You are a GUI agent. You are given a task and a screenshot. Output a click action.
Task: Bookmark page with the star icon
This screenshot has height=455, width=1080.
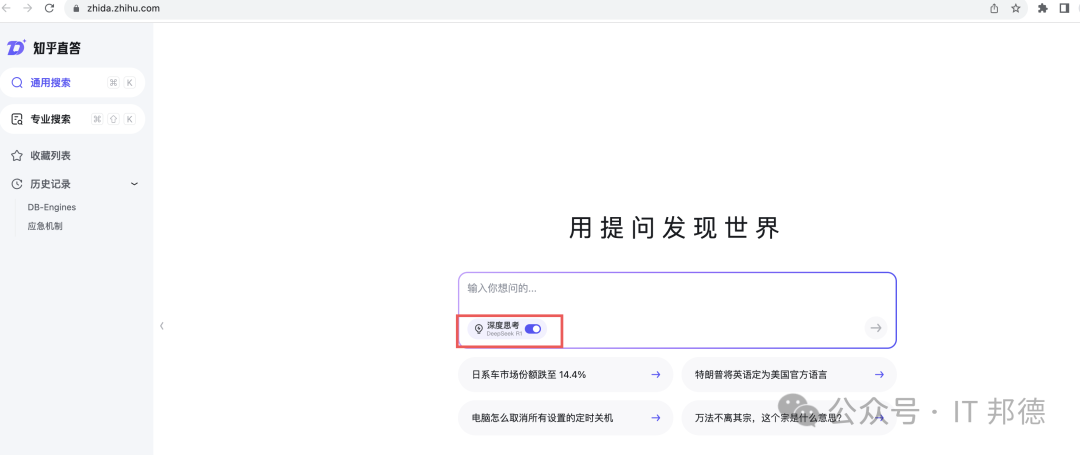(x=1015, y=8)
